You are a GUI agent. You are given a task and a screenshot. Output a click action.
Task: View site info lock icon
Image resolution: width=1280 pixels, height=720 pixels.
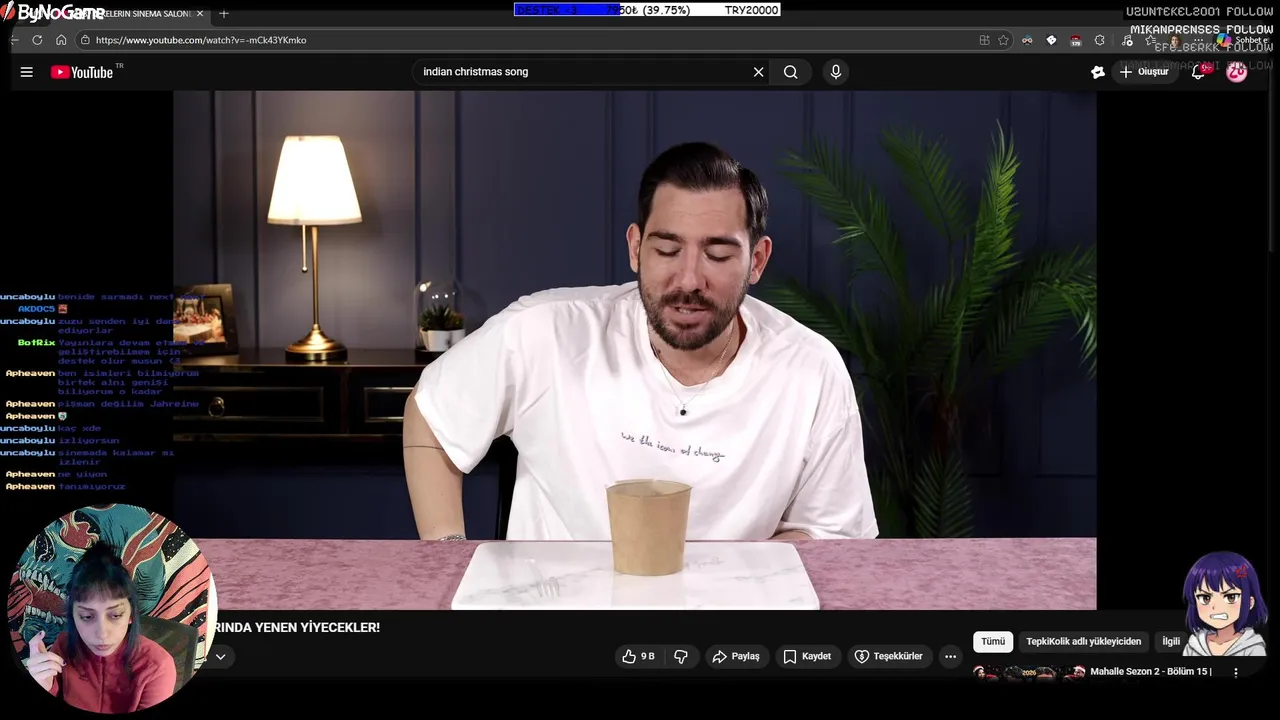tap(85, 40)
